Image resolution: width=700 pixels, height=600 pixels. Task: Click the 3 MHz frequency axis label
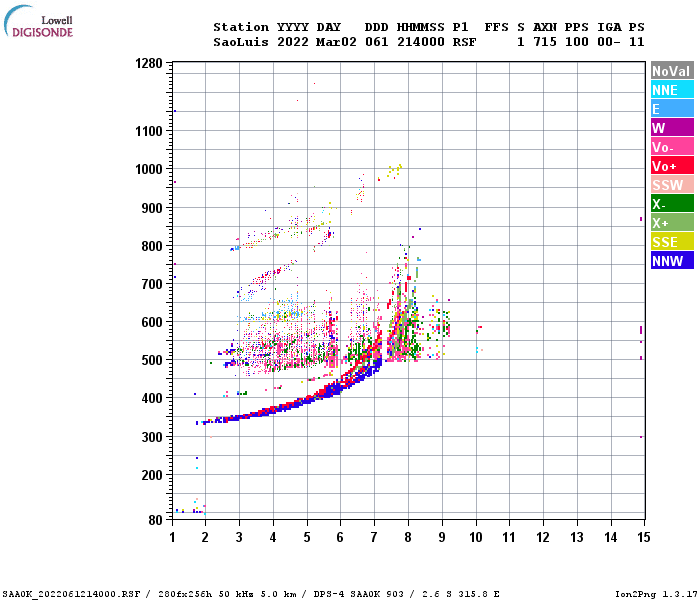click(239, 537)
